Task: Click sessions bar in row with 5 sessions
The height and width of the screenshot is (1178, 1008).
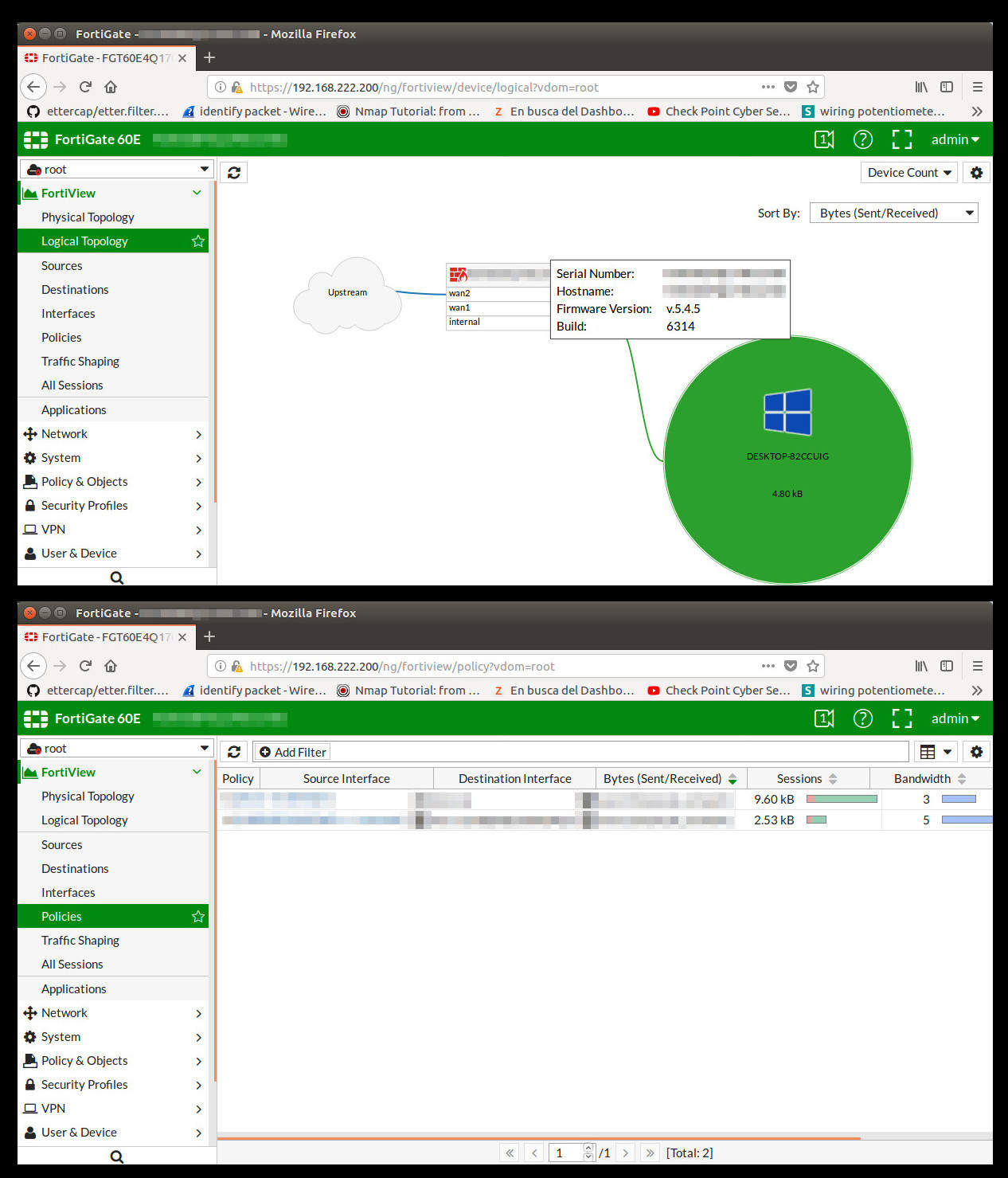Action: [967, 820]
